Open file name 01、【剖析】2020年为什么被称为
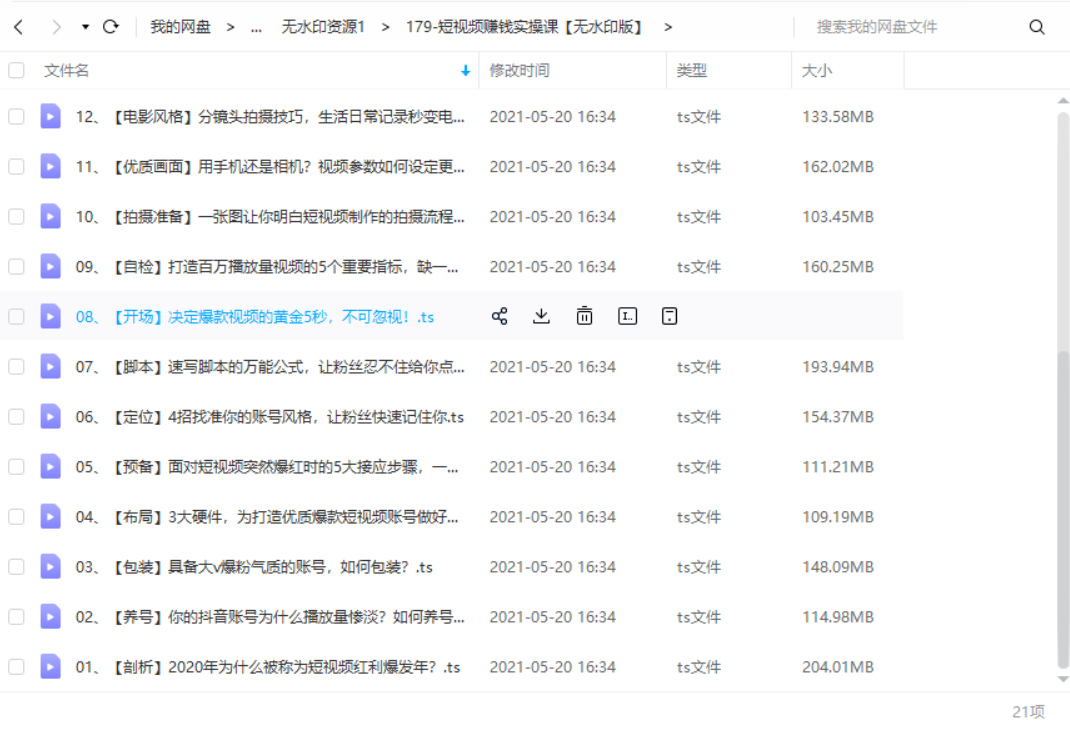The width and height of the screenshot is (1070, 733). click(x=268, y=667)
